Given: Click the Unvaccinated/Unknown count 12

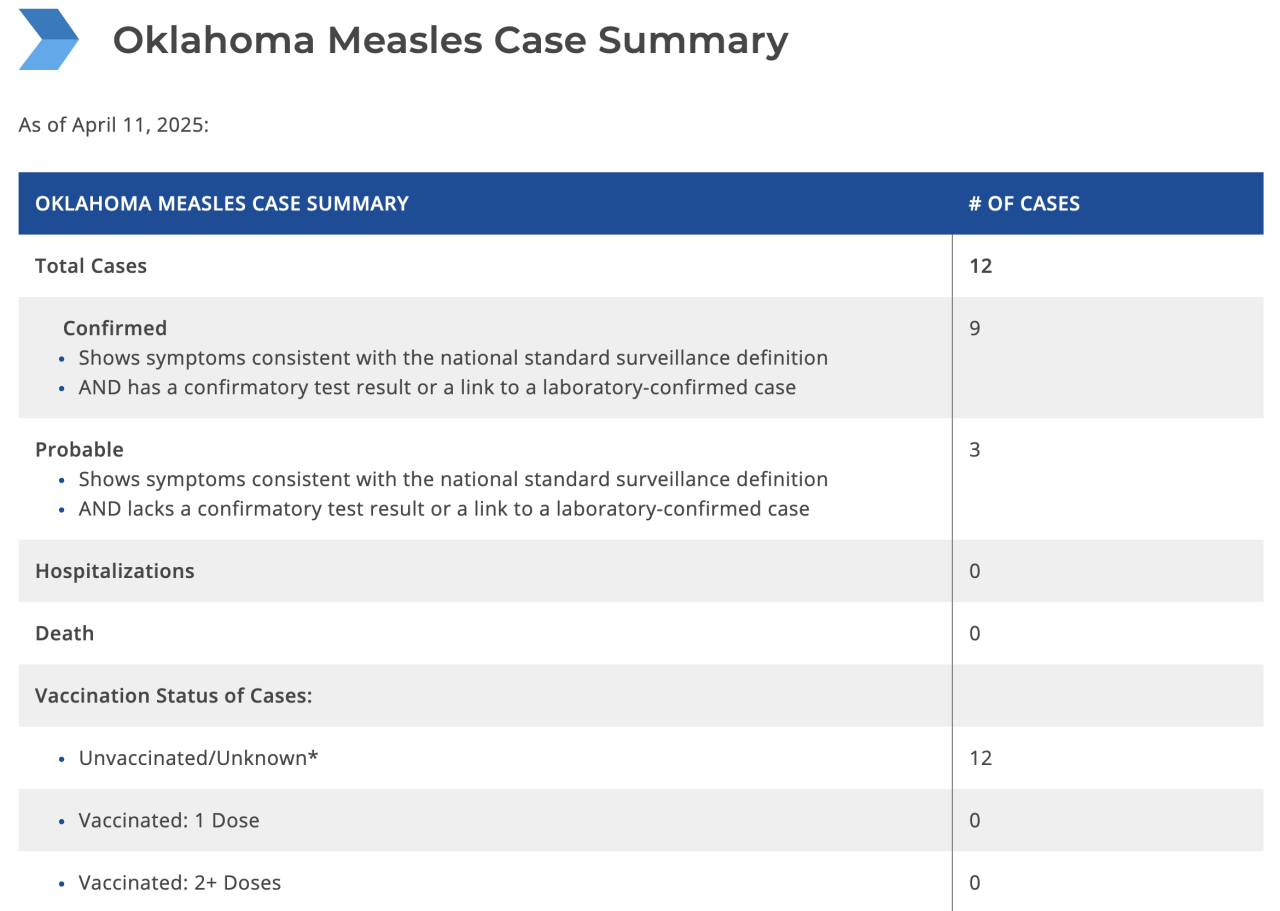Looking at the screenshot, I should coord(980,758).
